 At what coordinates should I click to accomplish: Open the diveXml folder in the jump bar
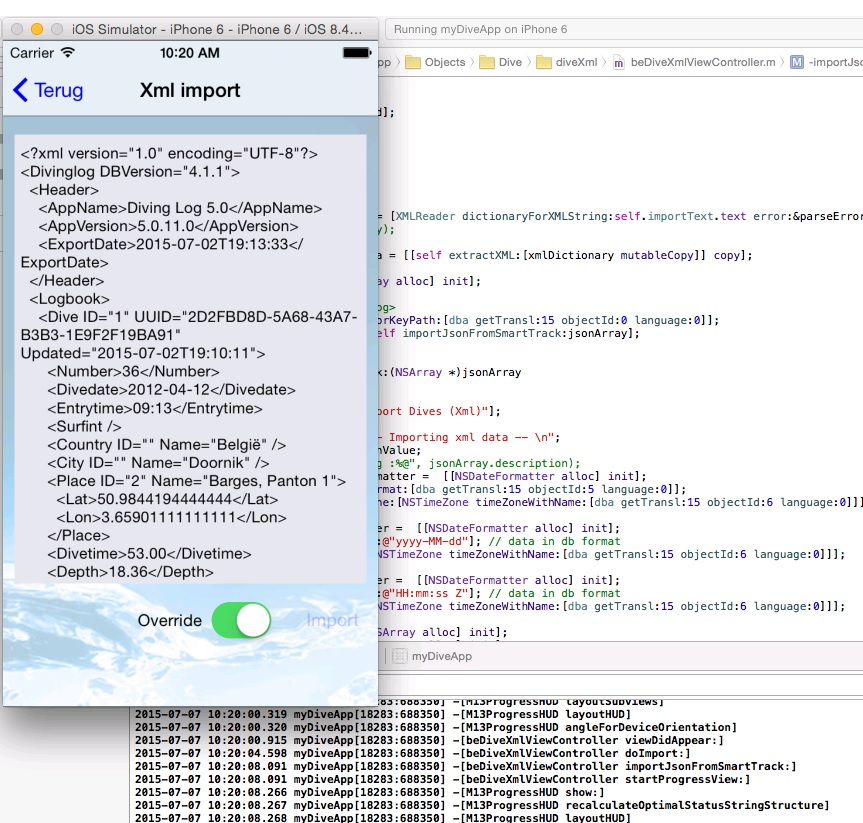567,62
